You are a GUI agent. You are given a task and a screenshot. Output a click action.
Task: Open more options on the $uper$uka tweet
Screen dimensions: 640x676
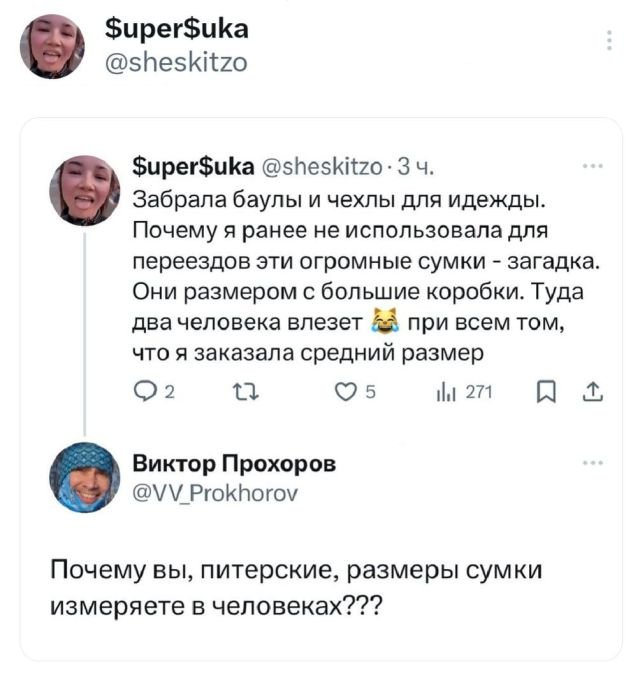[x=597, y=166]
